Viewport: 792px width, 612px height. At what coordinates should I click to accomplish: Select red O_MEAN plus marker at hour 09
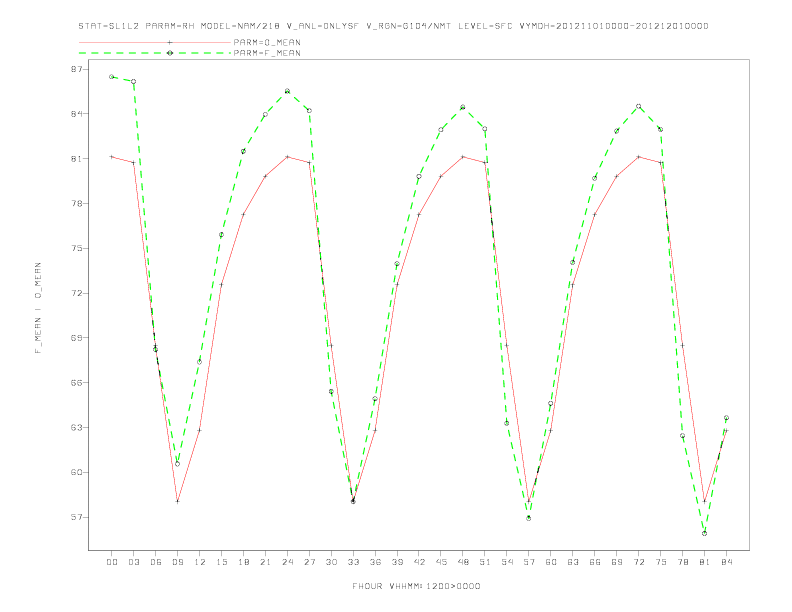pos(177,501)
